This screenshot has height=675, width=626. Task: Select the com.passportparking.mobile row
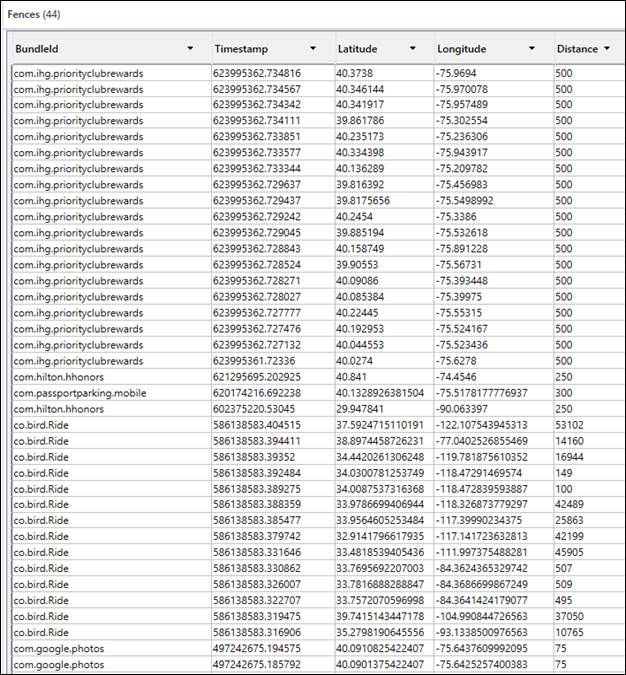tap(80, 393)
